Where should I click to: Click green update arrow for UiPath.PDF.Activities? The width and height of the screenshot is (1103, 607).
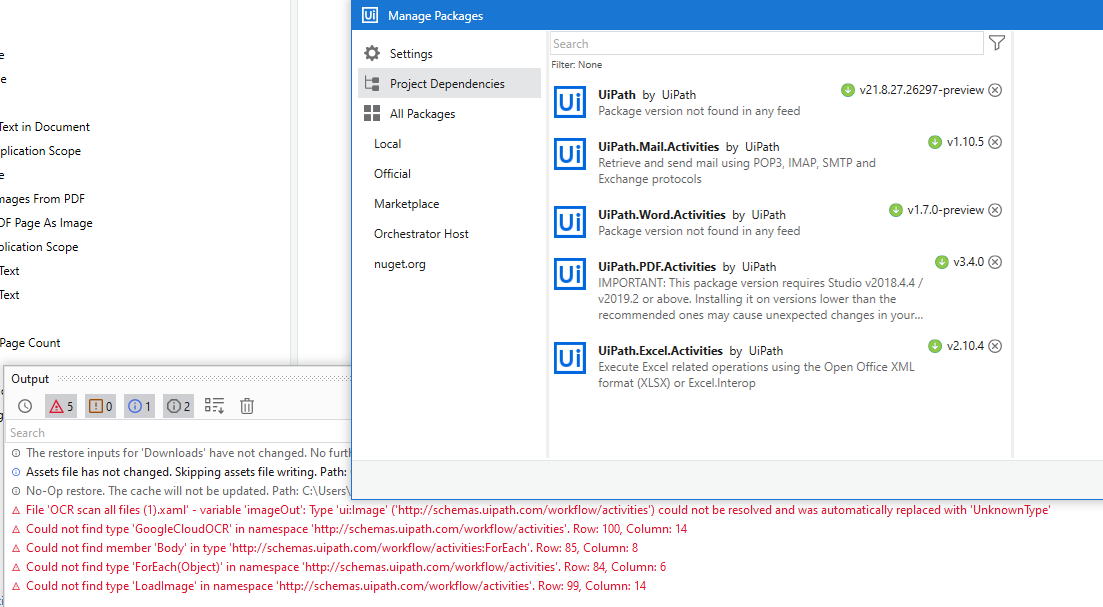click(942, 262)
